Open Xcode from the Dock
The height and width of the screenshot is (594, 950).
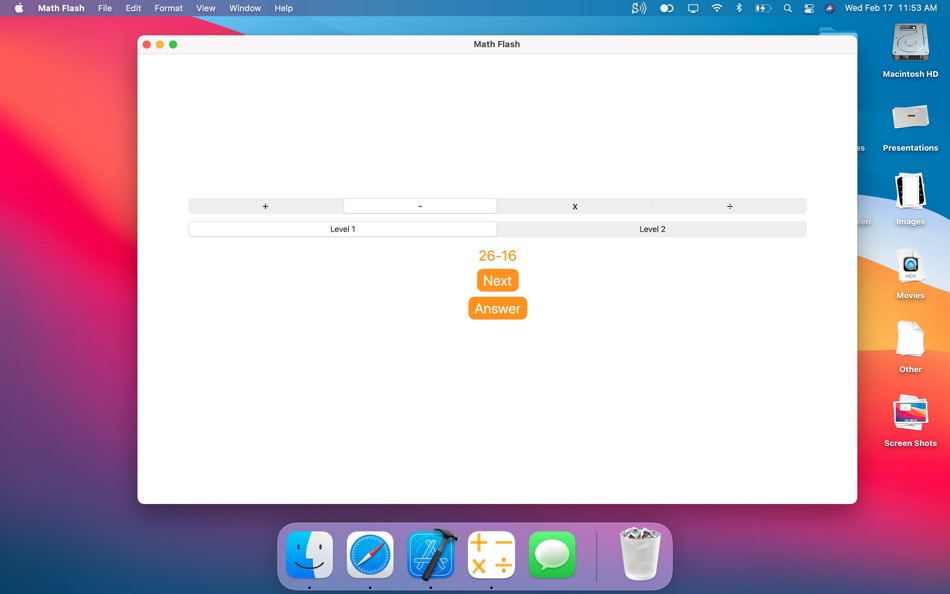click(432, 555)
